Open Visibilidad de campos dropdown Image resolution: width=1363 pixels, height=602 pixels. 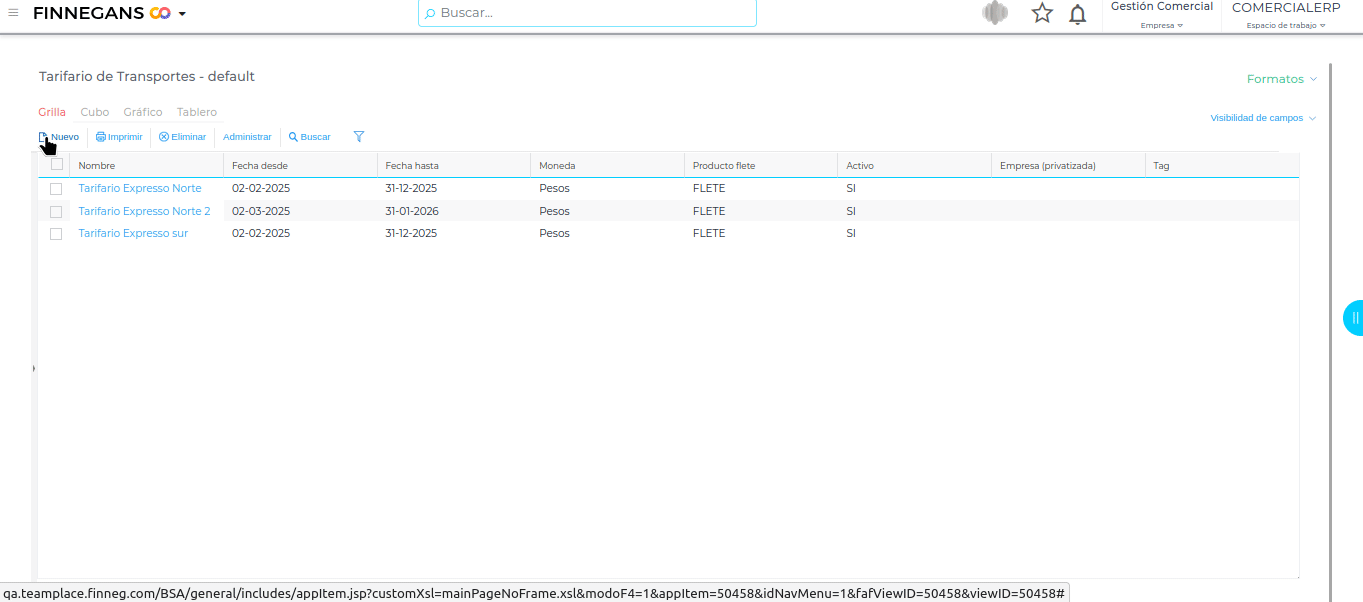pos(1262,118)
